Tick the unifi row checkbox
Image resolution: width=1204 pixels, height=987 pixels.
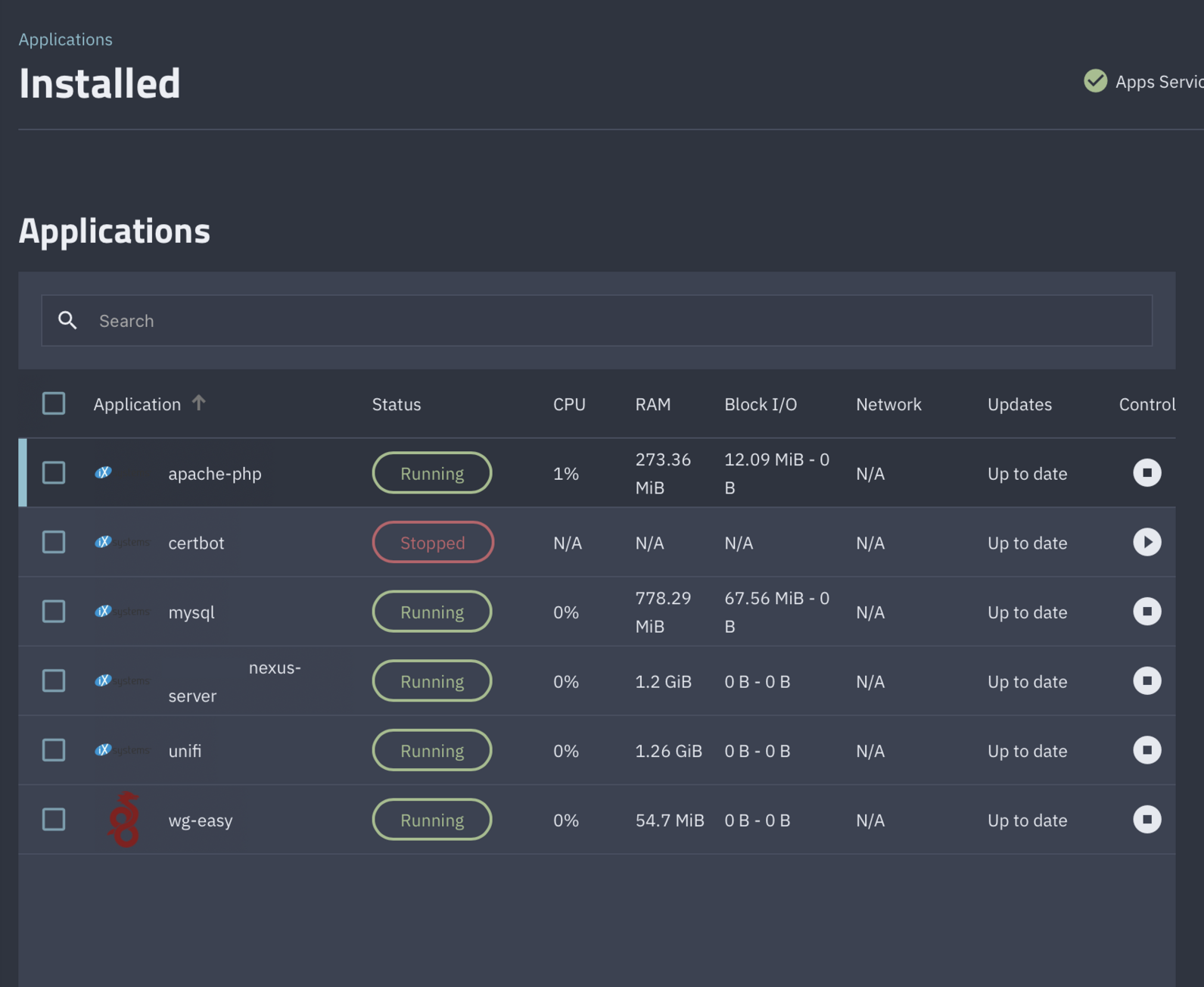[x=54, y=750]
